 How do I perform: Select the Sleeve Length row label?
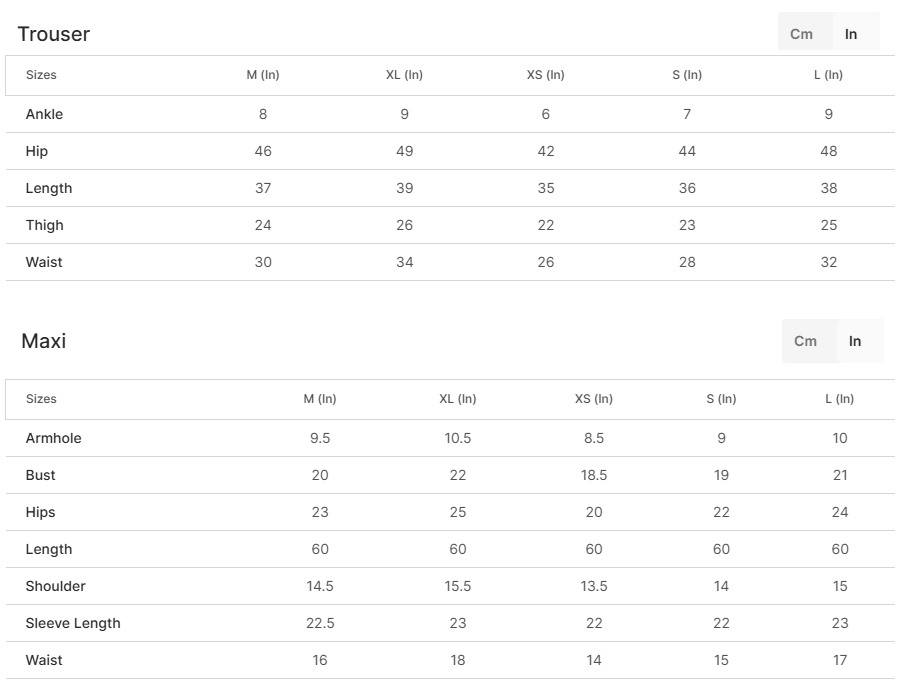73,623
